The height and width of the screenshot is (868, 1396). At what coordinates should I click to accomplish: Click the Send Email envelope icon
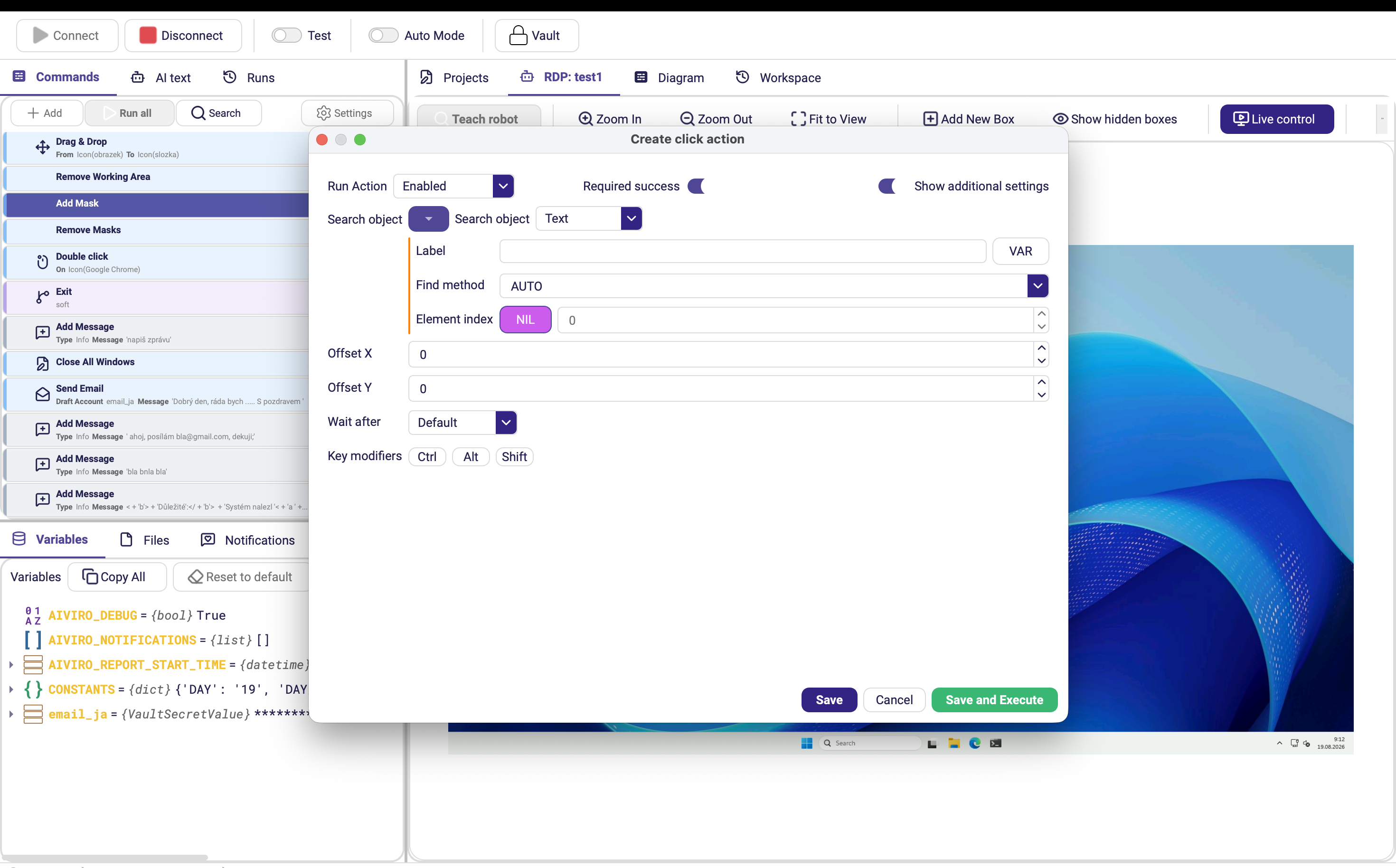coord(42,395)
